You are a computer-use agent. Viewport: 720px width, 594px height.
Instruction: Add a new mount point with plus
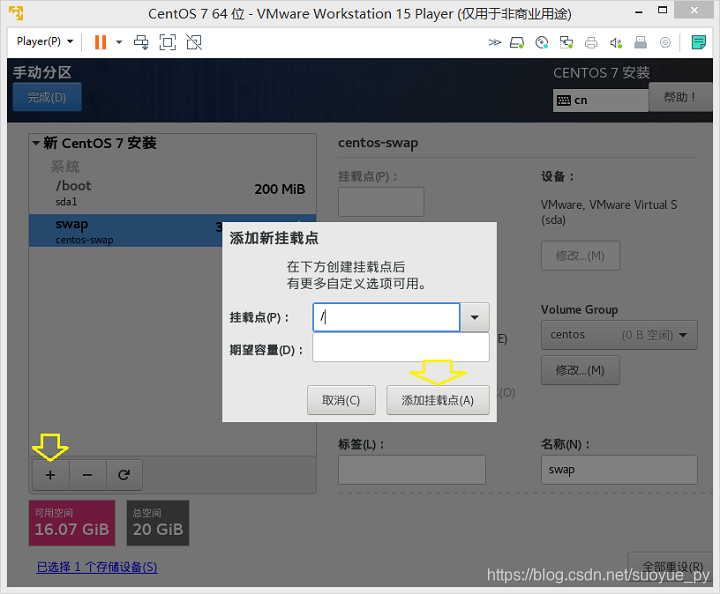pos(51,475)
